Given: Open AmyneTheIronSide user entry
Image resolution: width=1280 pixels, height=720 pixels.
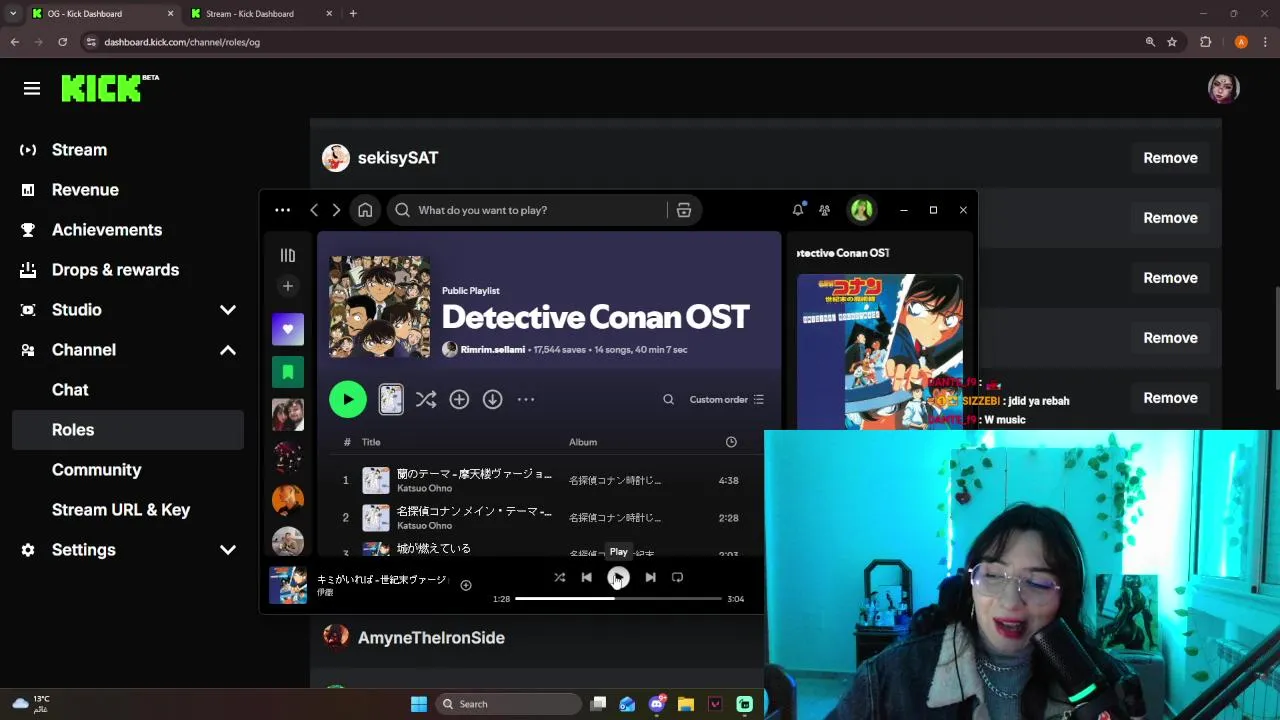Looking at the screenshot, I should (x=413, y=638).
